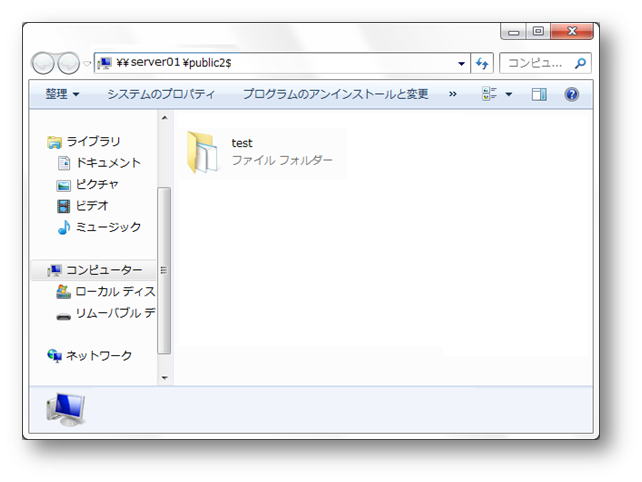Maximize the Explorer window
642x482 pixels.
coord(538,32)
